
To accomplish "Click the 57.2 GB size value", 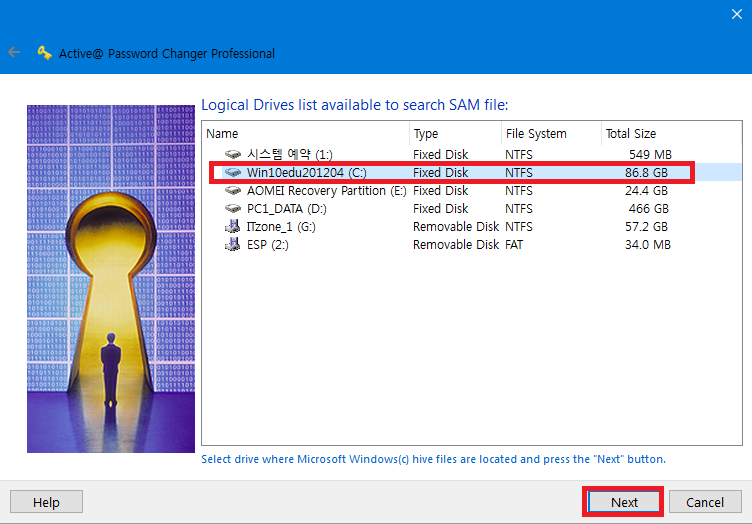I will (646, 226).
